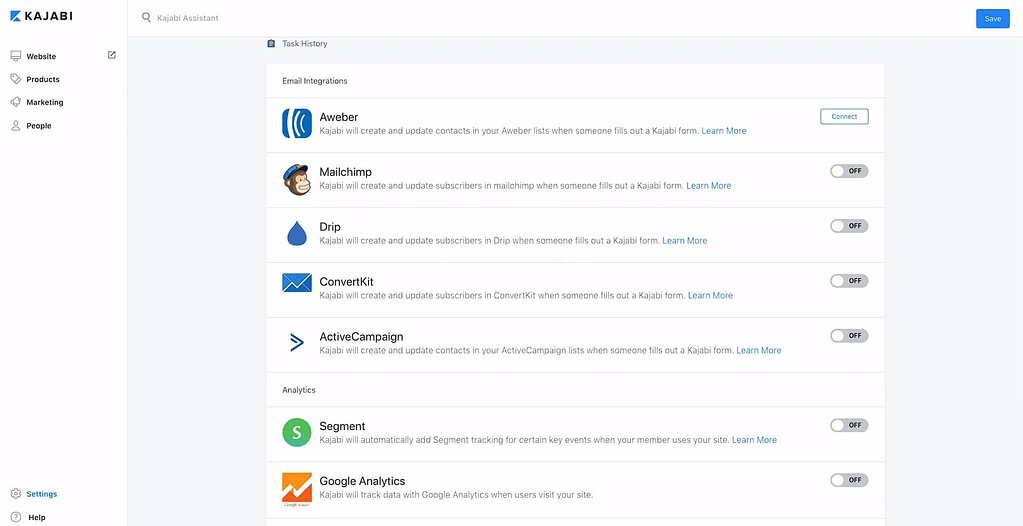Enable the Mailchimp integration toggle
Screen dimensions: 1023x526
(849, 171)
